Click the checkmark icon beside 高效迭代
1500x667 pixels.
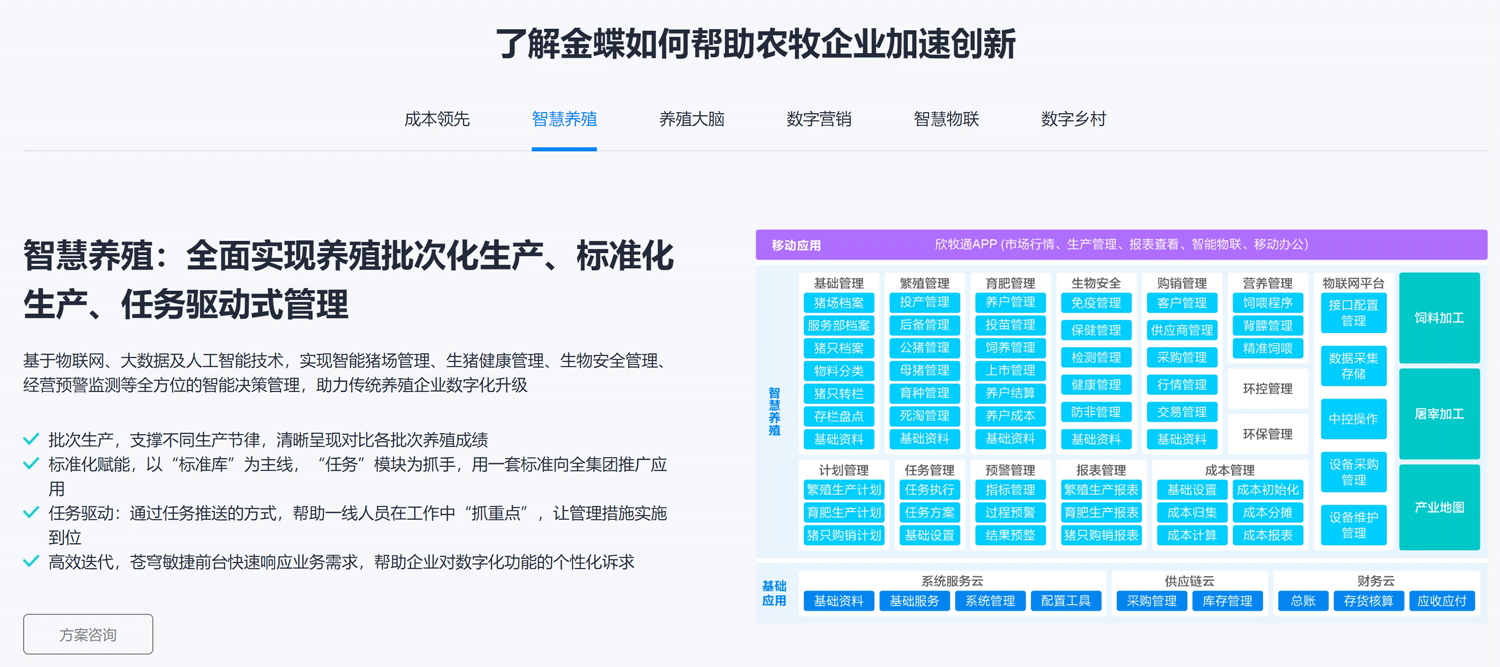pos(31,562)
